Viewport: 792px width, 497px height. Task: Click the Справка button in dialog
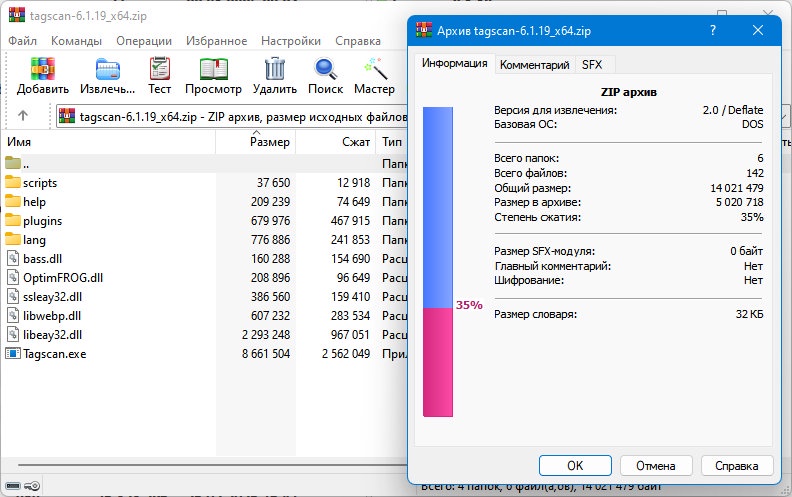pyautogui.click(x=736, y=465)
